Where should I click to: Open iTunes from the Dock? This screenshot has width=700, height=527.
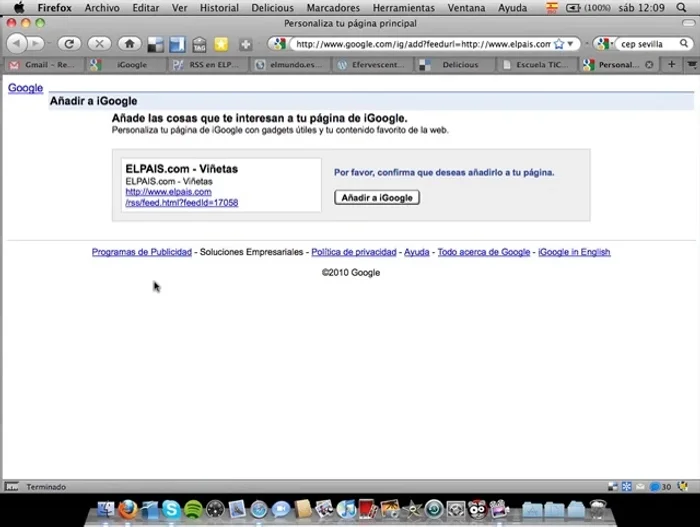pos(346,509)
